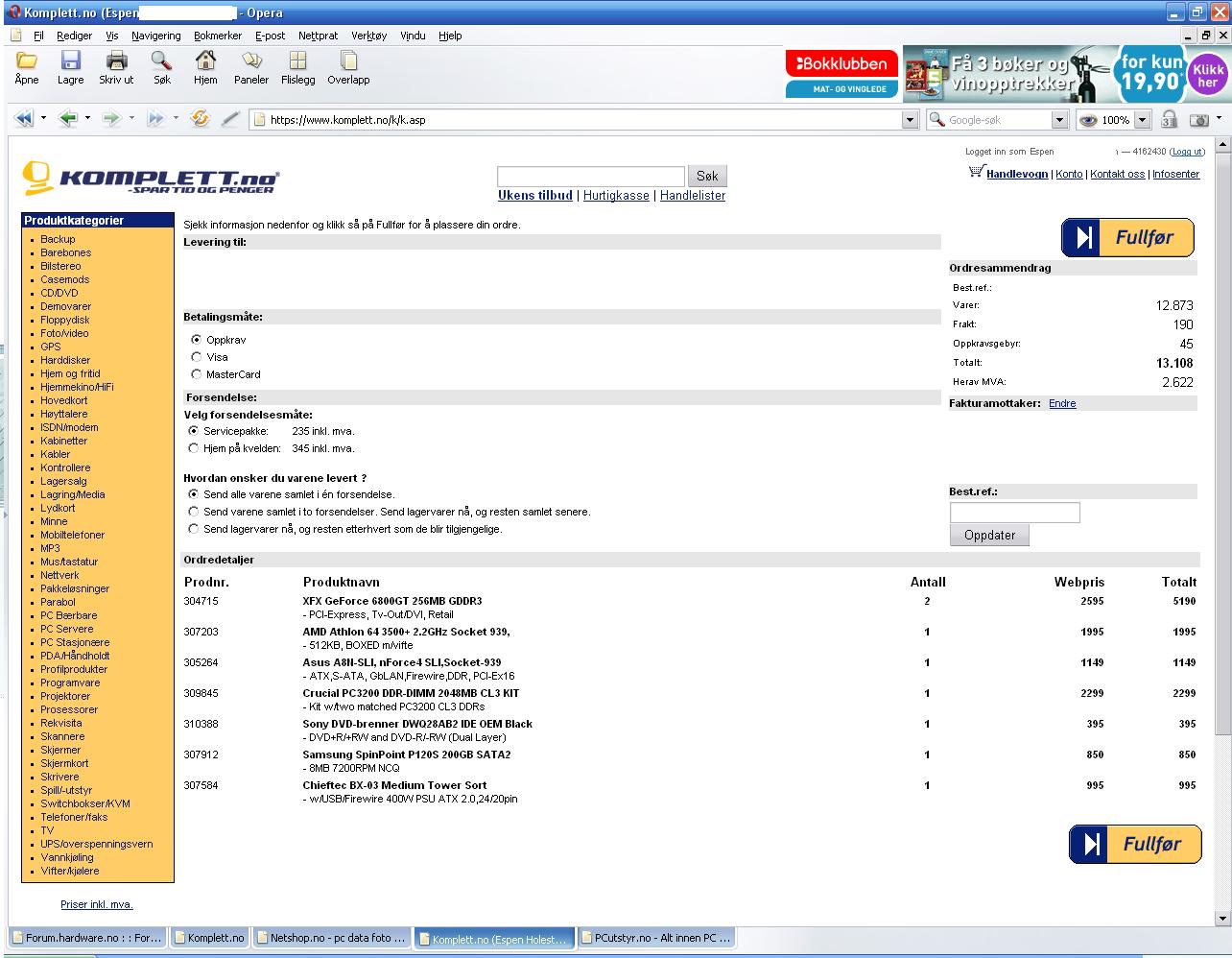The height and width of the screenshot is (958, 1232).
Task: Click the Overlapp cascade windows icon
Action: 347,61
